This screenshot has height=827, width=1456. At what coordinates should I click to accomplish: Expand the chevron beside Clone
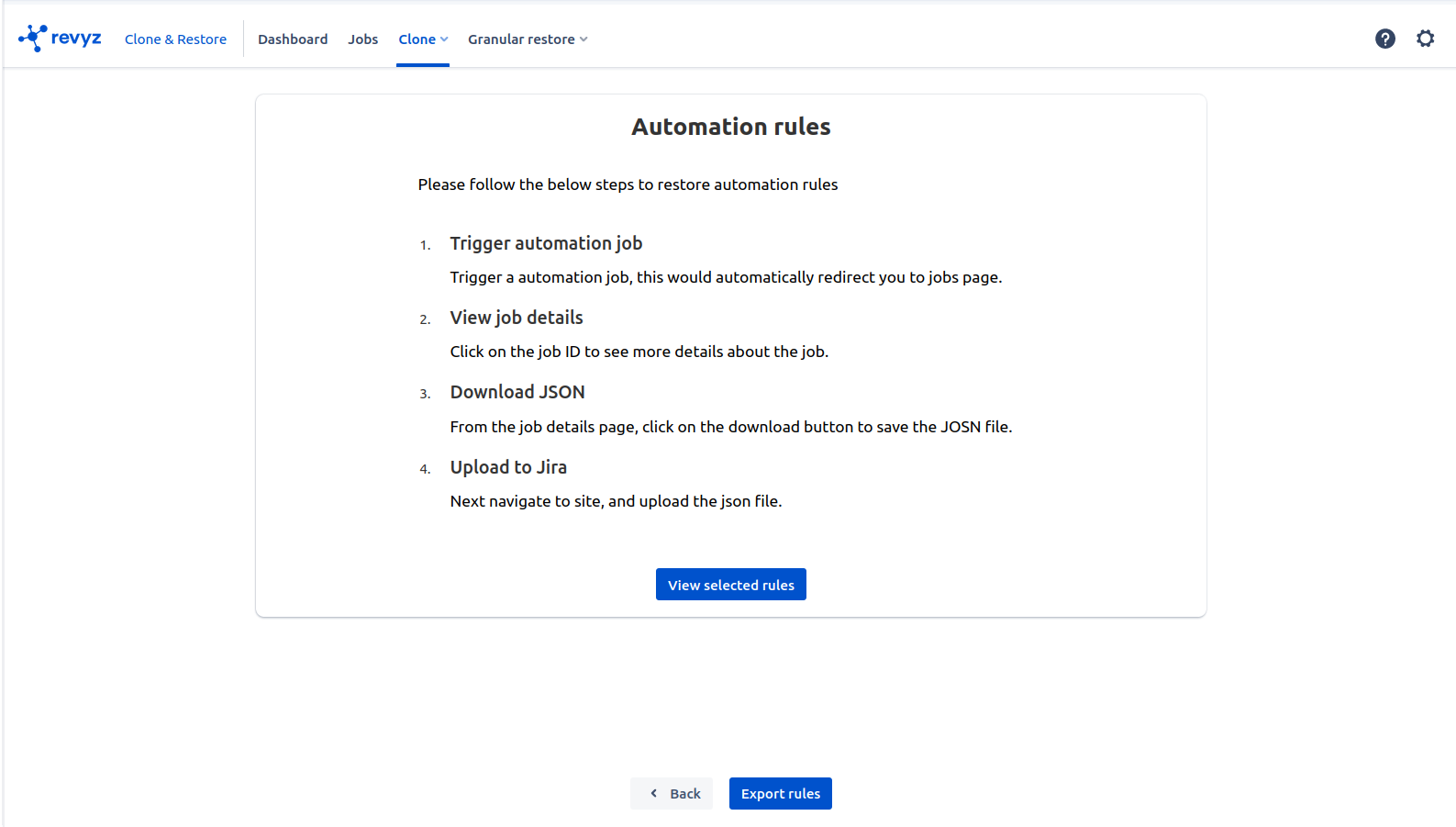click(444, 39)
